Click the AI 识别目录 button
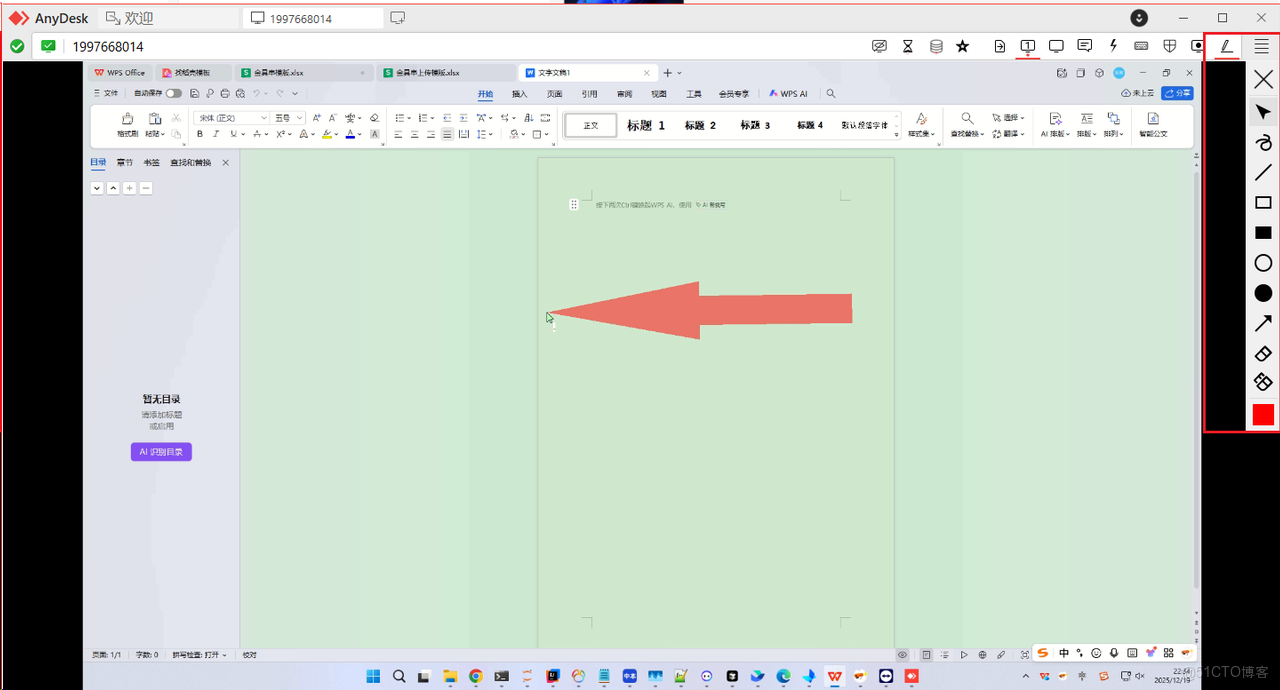Screen dimensions: 1280x690 [x=161, y=452]
